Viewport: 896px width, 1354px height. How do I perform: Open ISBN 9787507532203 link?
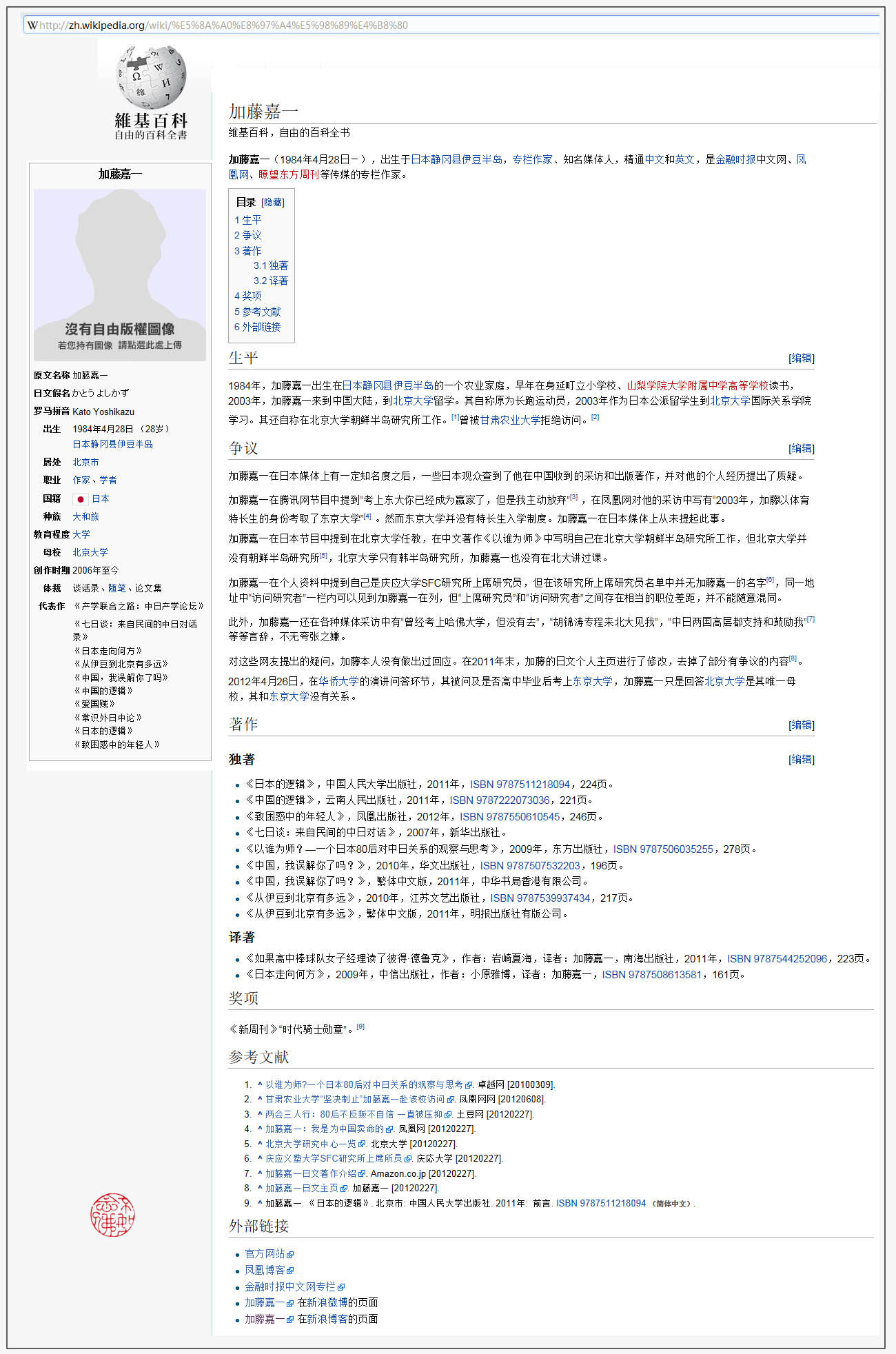(530, 865)
